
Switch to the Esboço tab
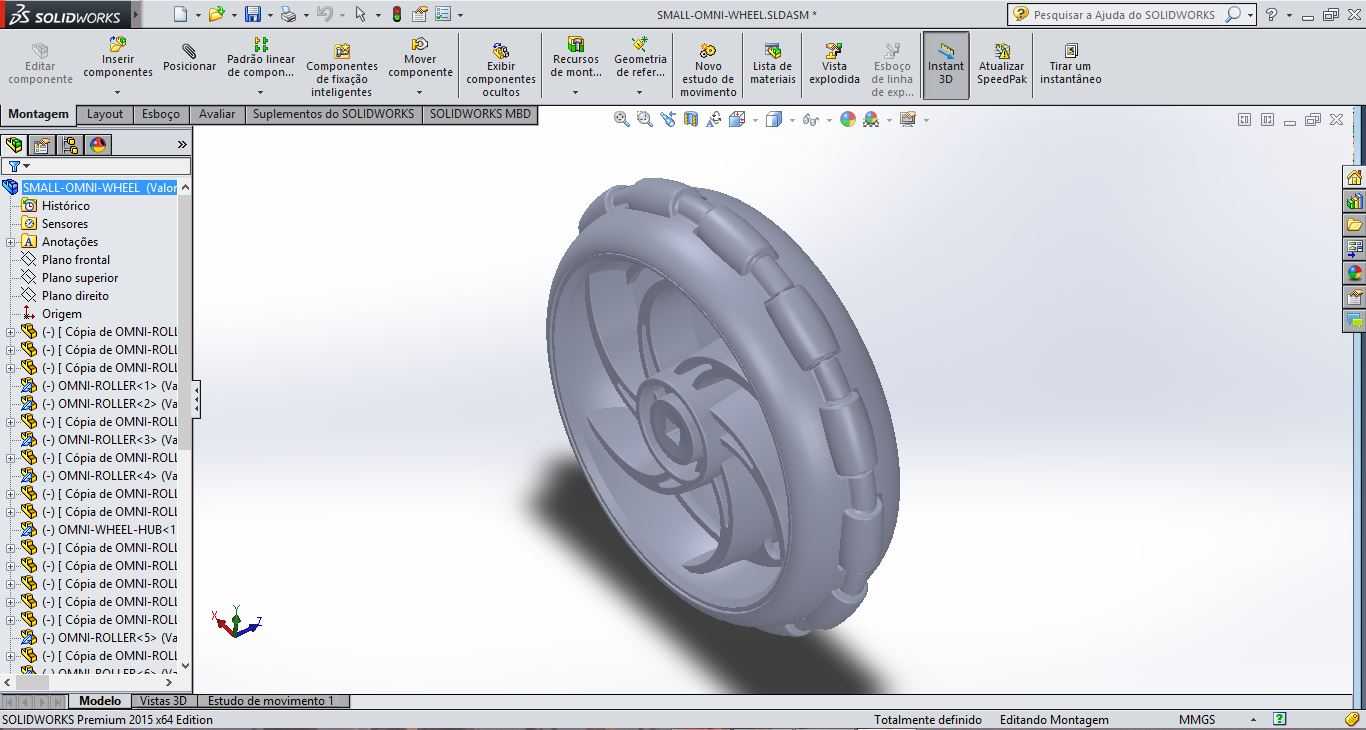click(161, 114)
